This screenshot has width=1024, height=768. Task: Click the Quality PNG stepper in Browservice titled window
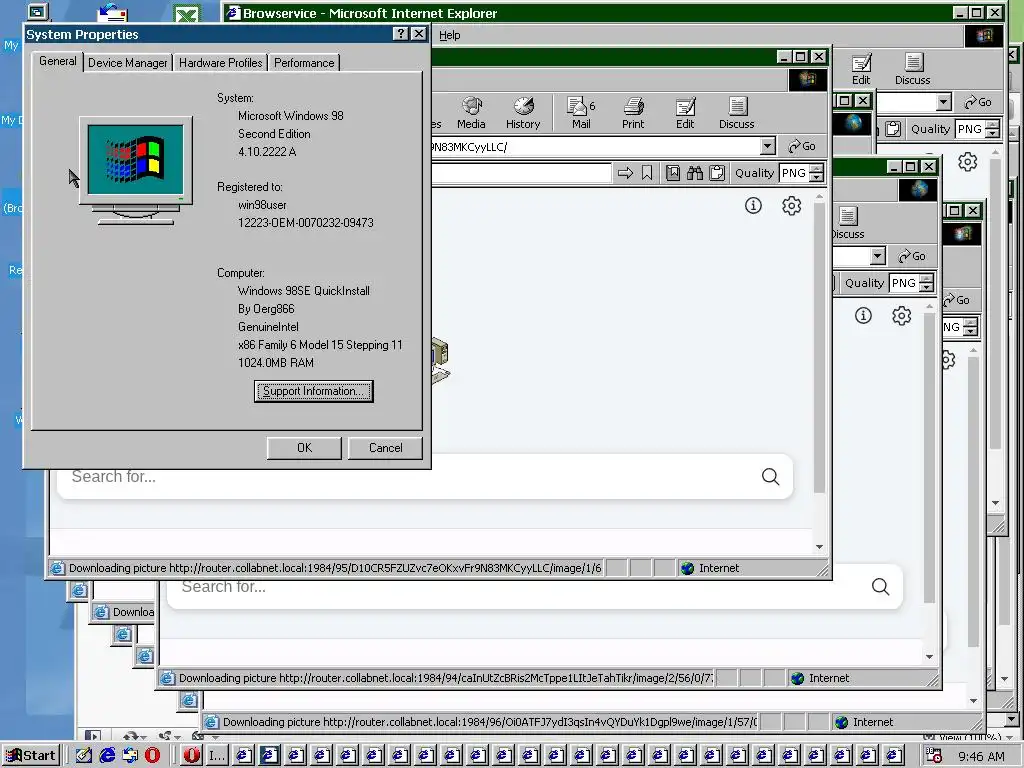coord(992,129)
